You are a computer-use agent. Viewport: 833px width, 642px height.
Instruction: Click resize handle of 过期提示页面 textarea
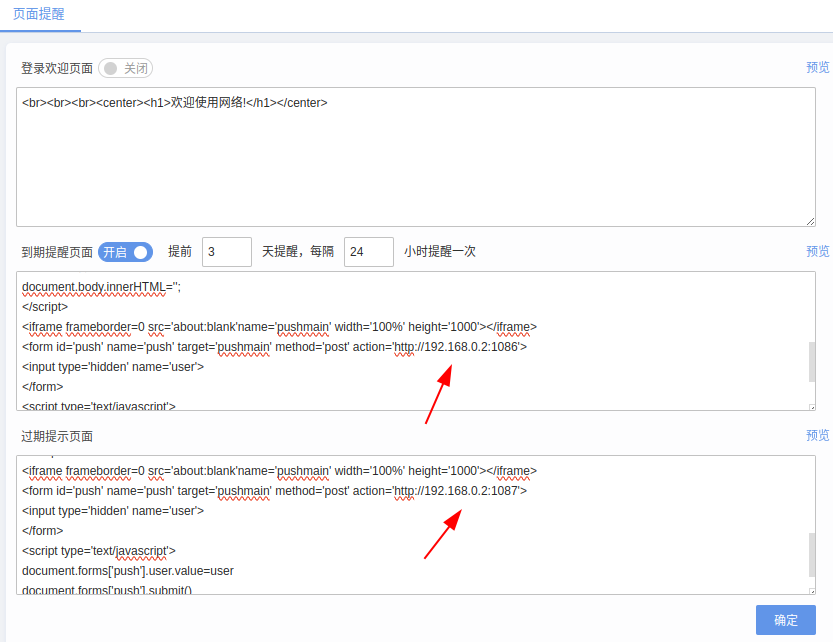pos(811,590)
